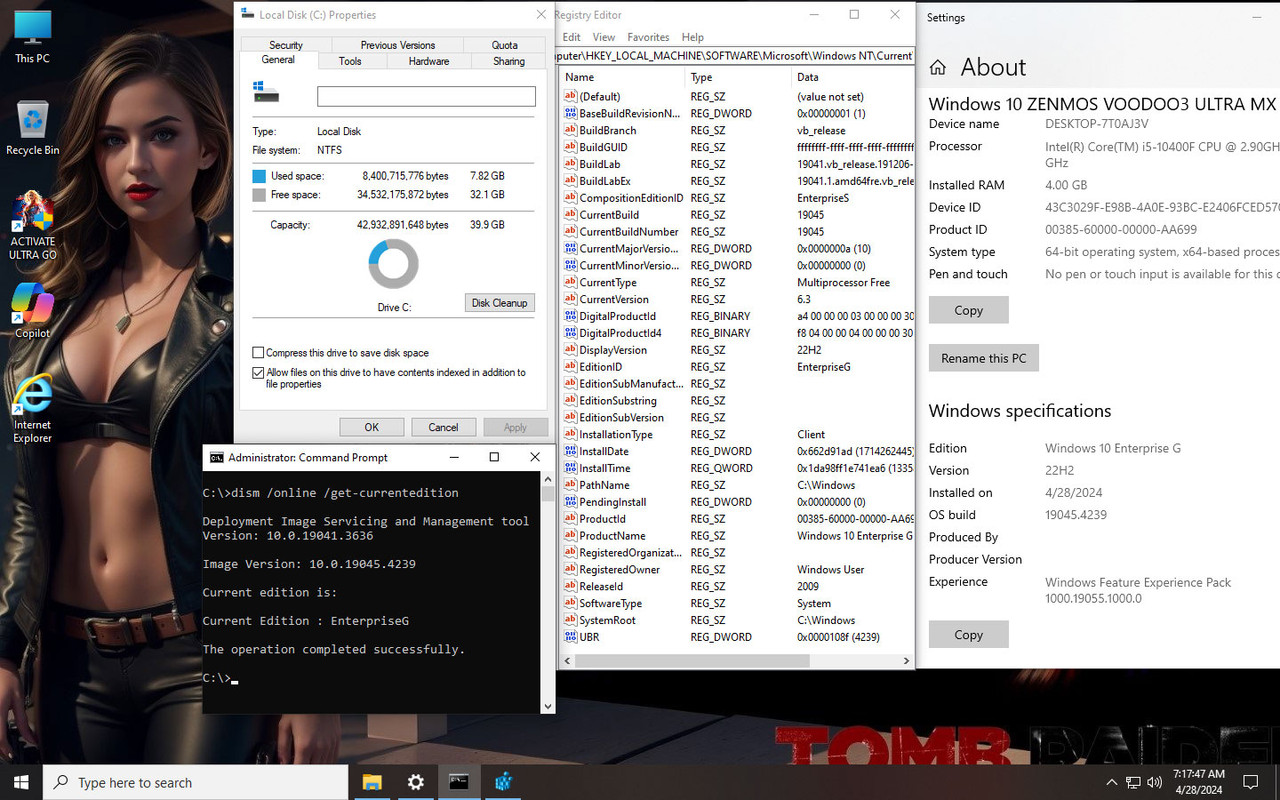Click the disk icon in Properties title bar
The image size is (1280, 800).
tap(247, 15)
